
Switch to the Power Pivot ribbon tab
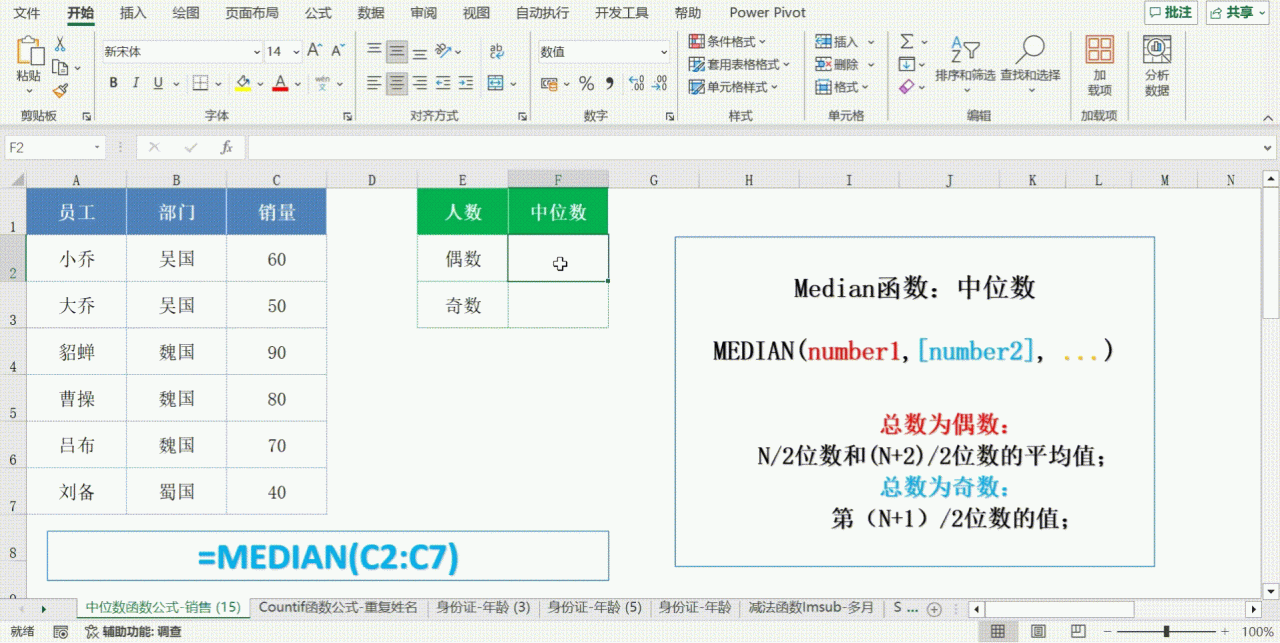(x=767, y=13)
